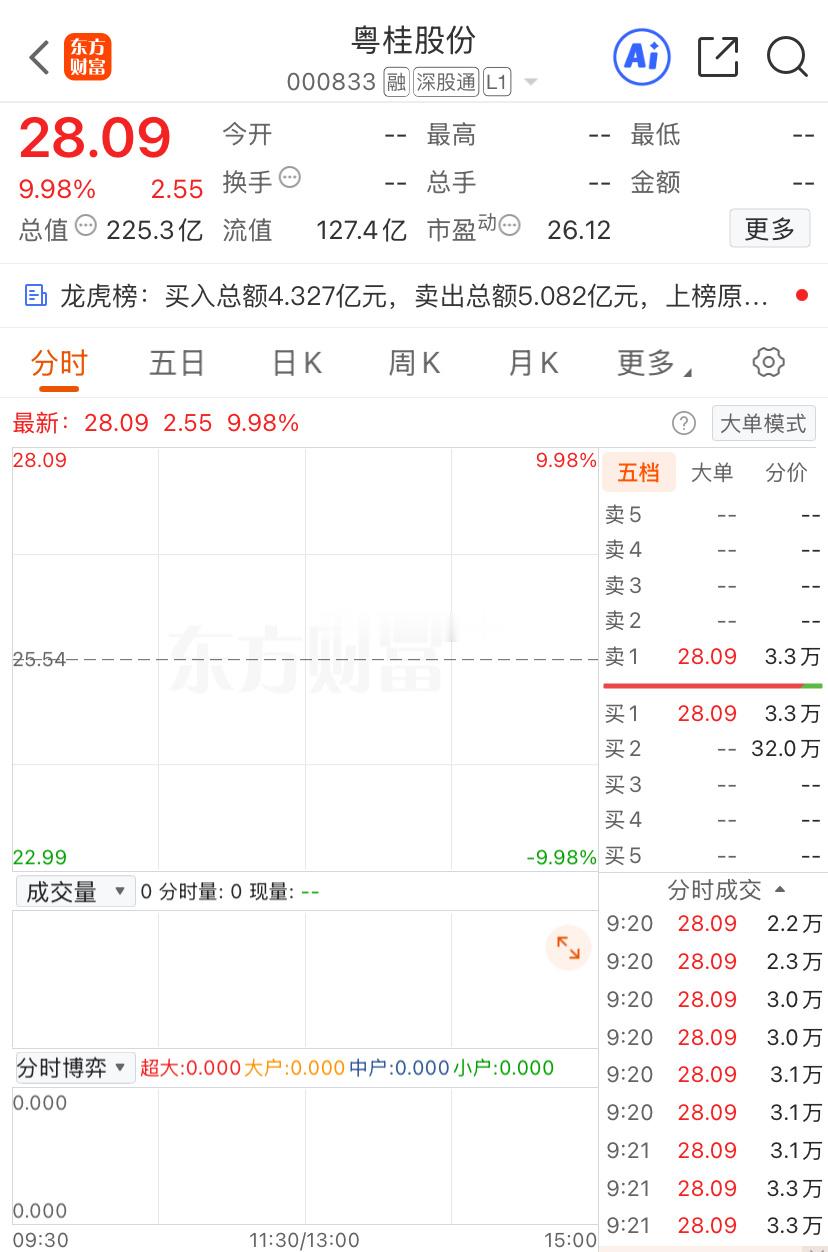Tap the L1 level badge
828x1252 pixels.
coord(497,82)
